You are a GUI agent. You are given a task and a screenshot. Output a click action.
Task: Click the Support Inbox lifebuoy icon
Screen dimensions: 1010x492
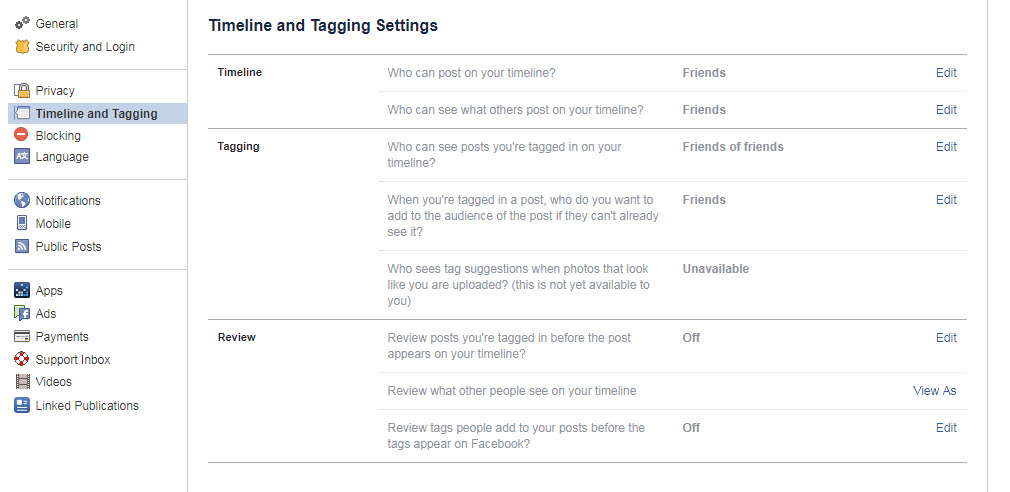pos(22,359)
